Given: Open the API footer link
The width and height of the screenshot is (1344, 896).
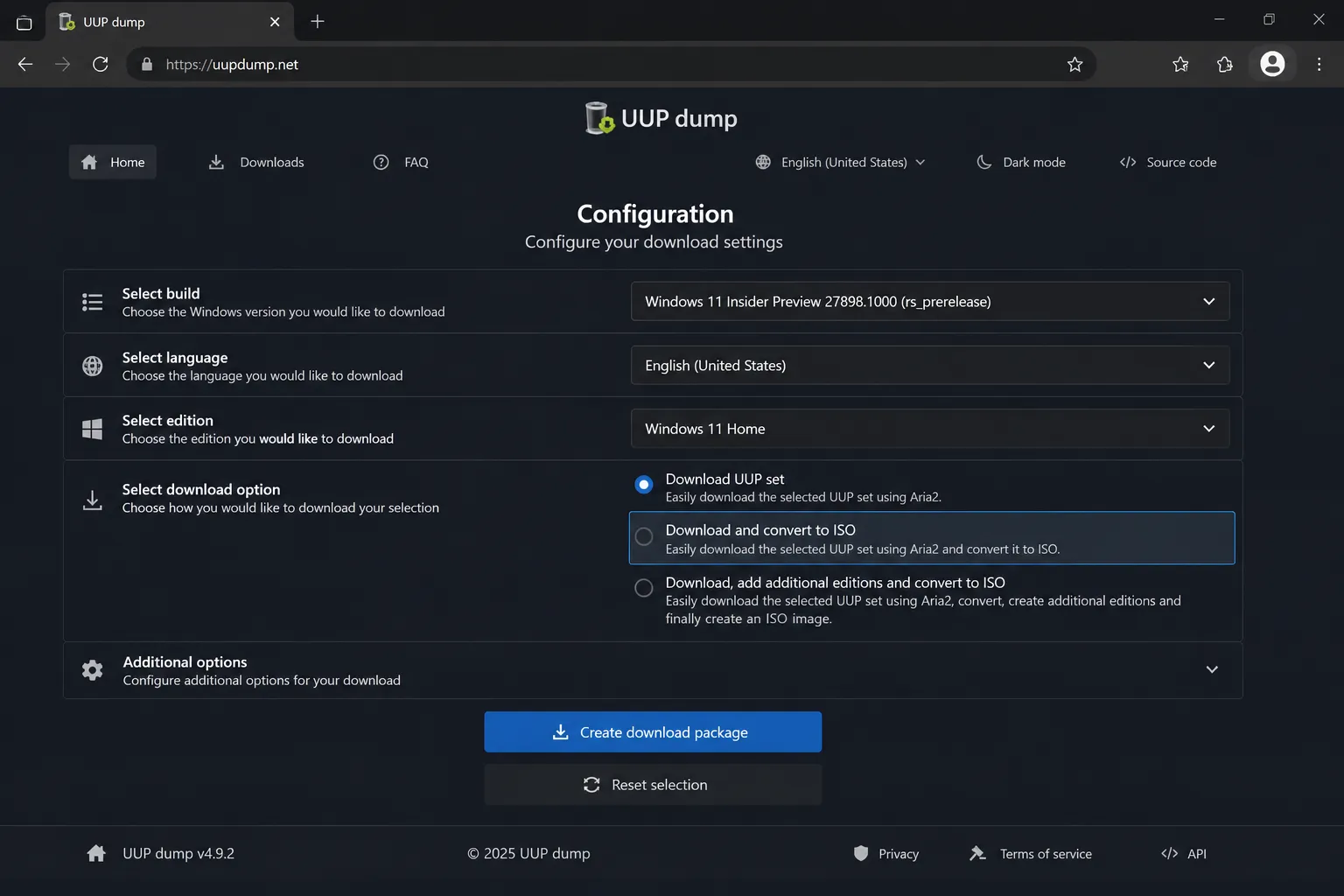Looking at the screenshot, I should coord(1184,853).
